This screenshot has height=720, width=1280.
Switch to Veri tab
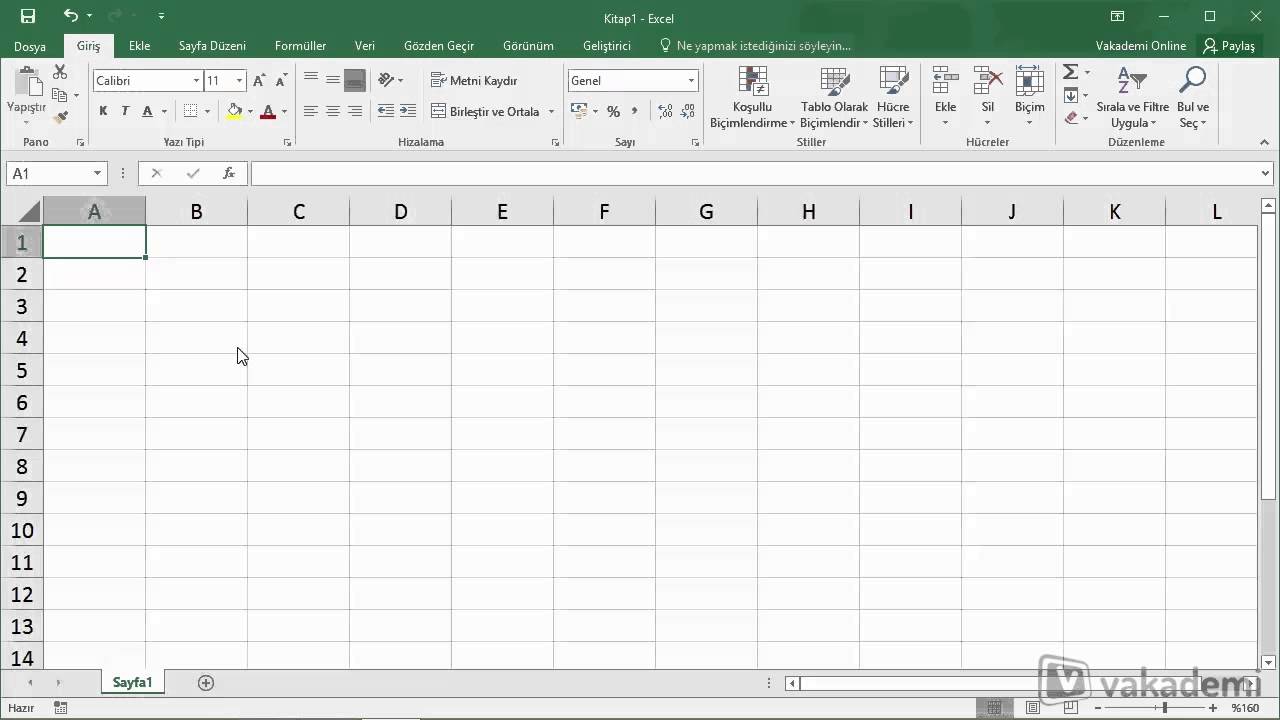364,46
